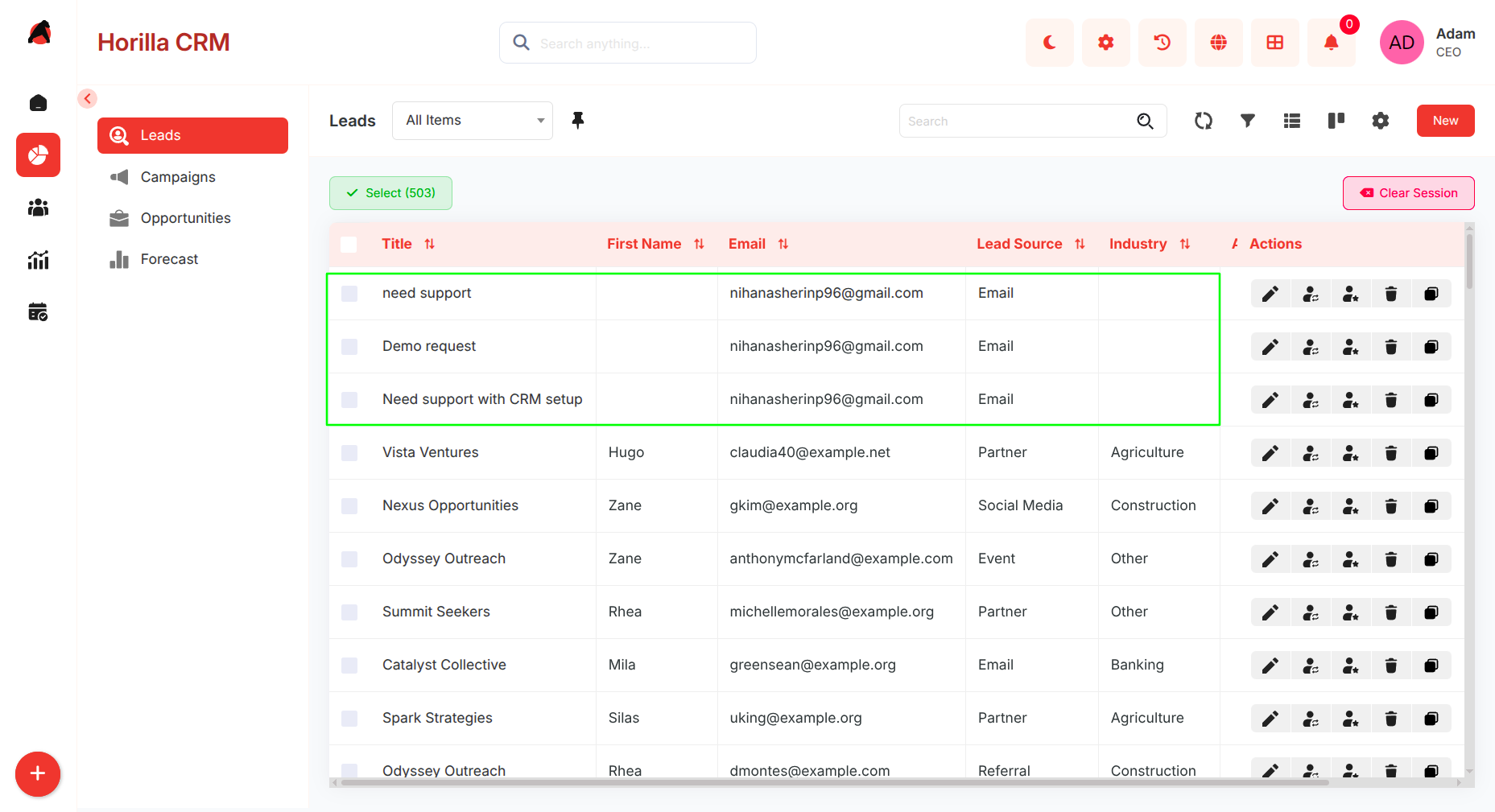1495x812 pixels.
Task: Open the leads filter funnel
Action: pos(1248,121)
